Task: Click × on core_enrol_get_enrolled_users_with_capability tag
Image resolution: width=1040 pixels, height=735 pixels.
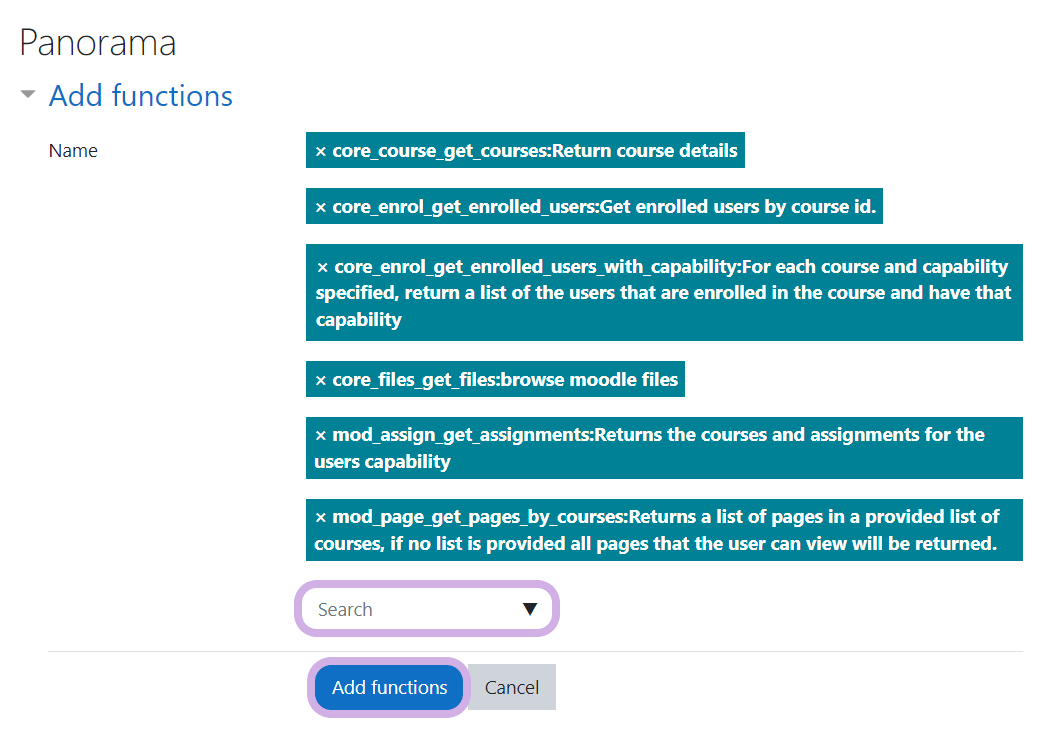Action: pos(322,268)
